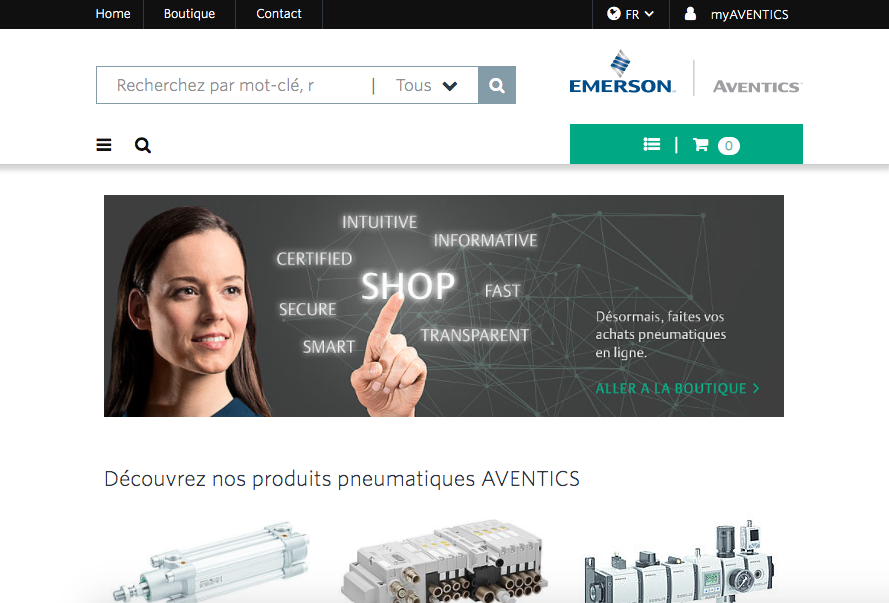Click the magnifier search submit button

pyautogui.click(x=497, y=85)
